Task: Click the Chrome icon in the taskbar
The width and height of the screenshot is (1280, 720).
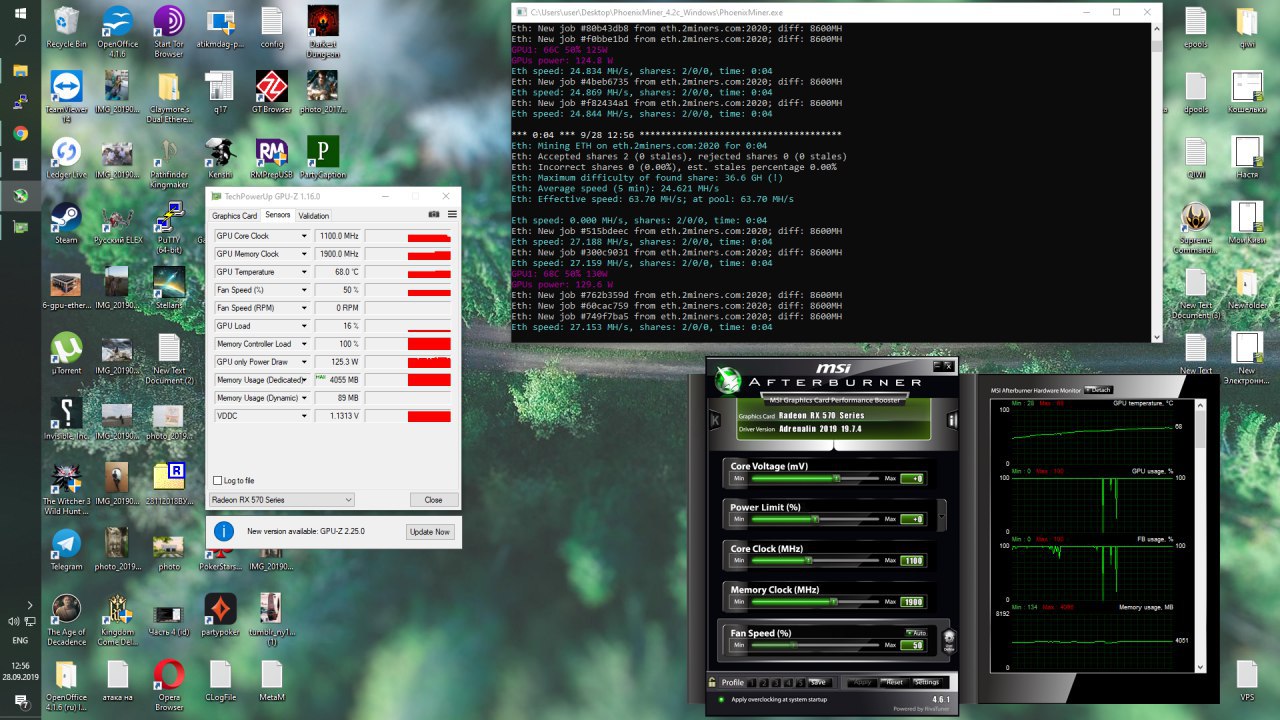Action: 20,133
